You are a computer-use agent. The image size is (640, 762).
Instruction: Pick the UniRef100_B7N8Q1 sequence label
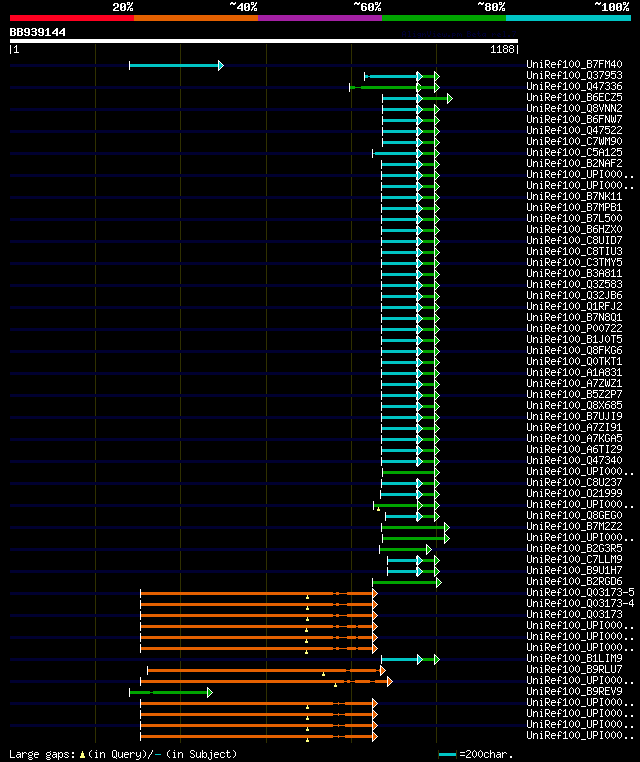574,317
